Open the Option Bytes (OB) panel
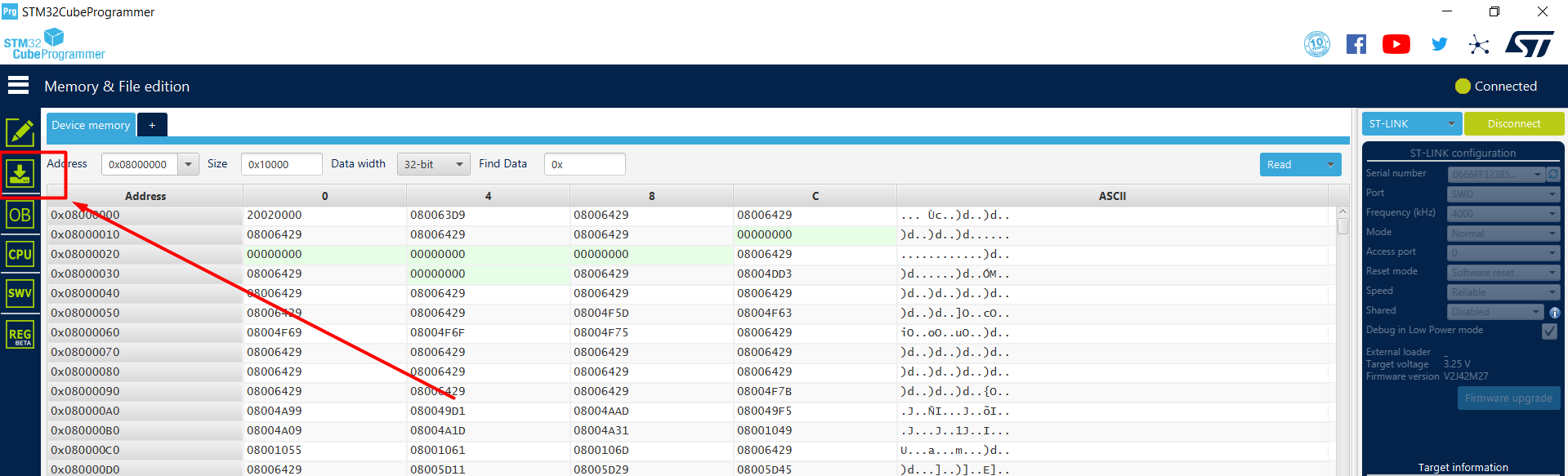 coord(20,215)
